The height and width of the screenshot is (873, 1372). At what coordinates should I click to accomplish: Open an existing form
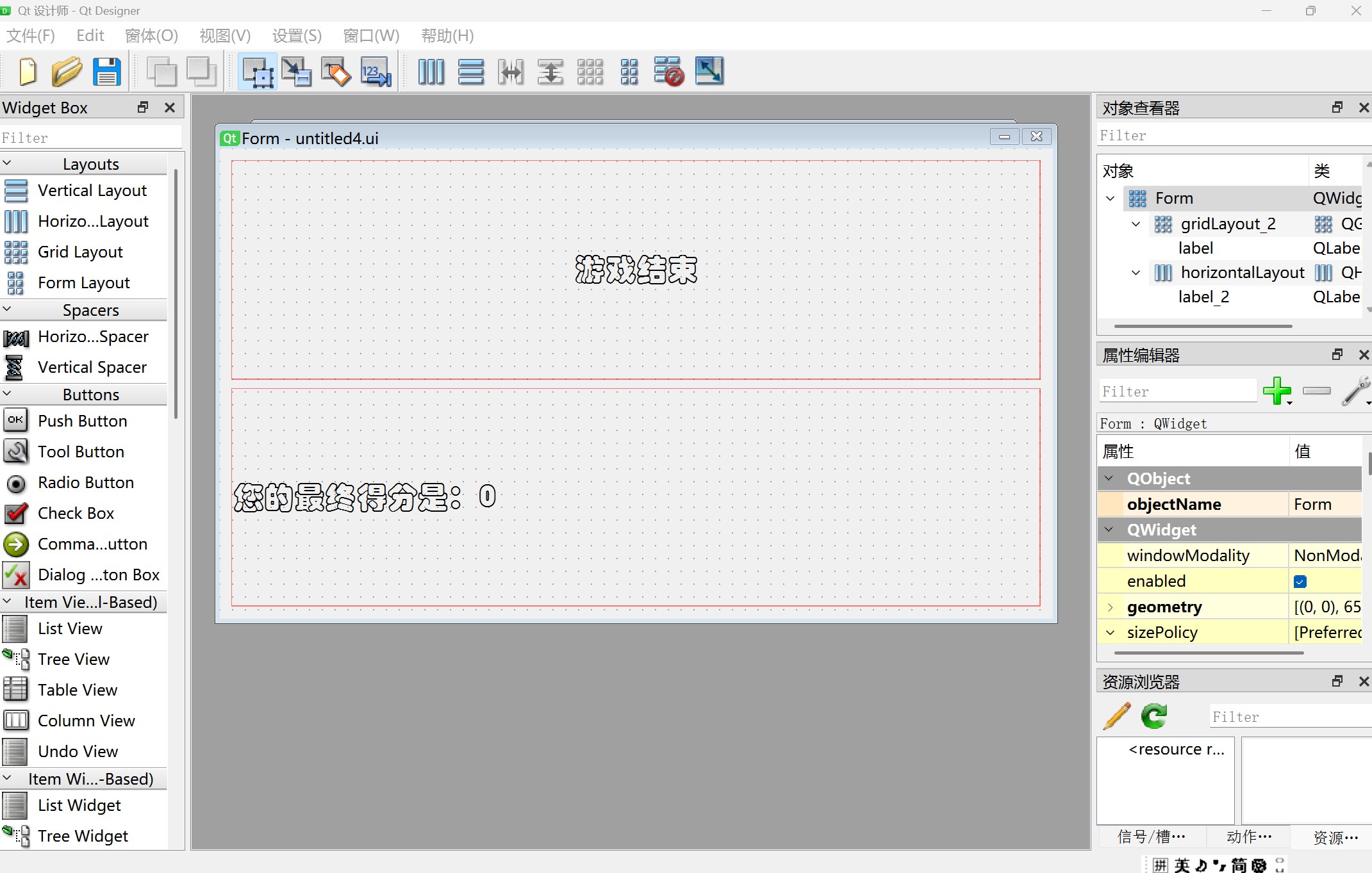66,72
